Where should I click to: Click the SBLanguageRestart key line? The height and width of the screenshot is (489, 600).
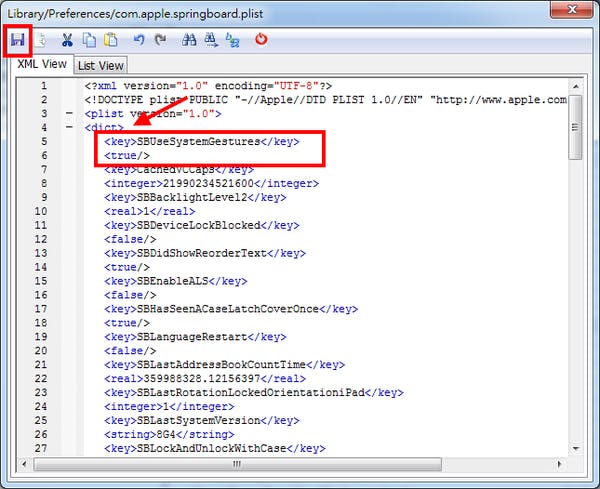coord(195,337)
